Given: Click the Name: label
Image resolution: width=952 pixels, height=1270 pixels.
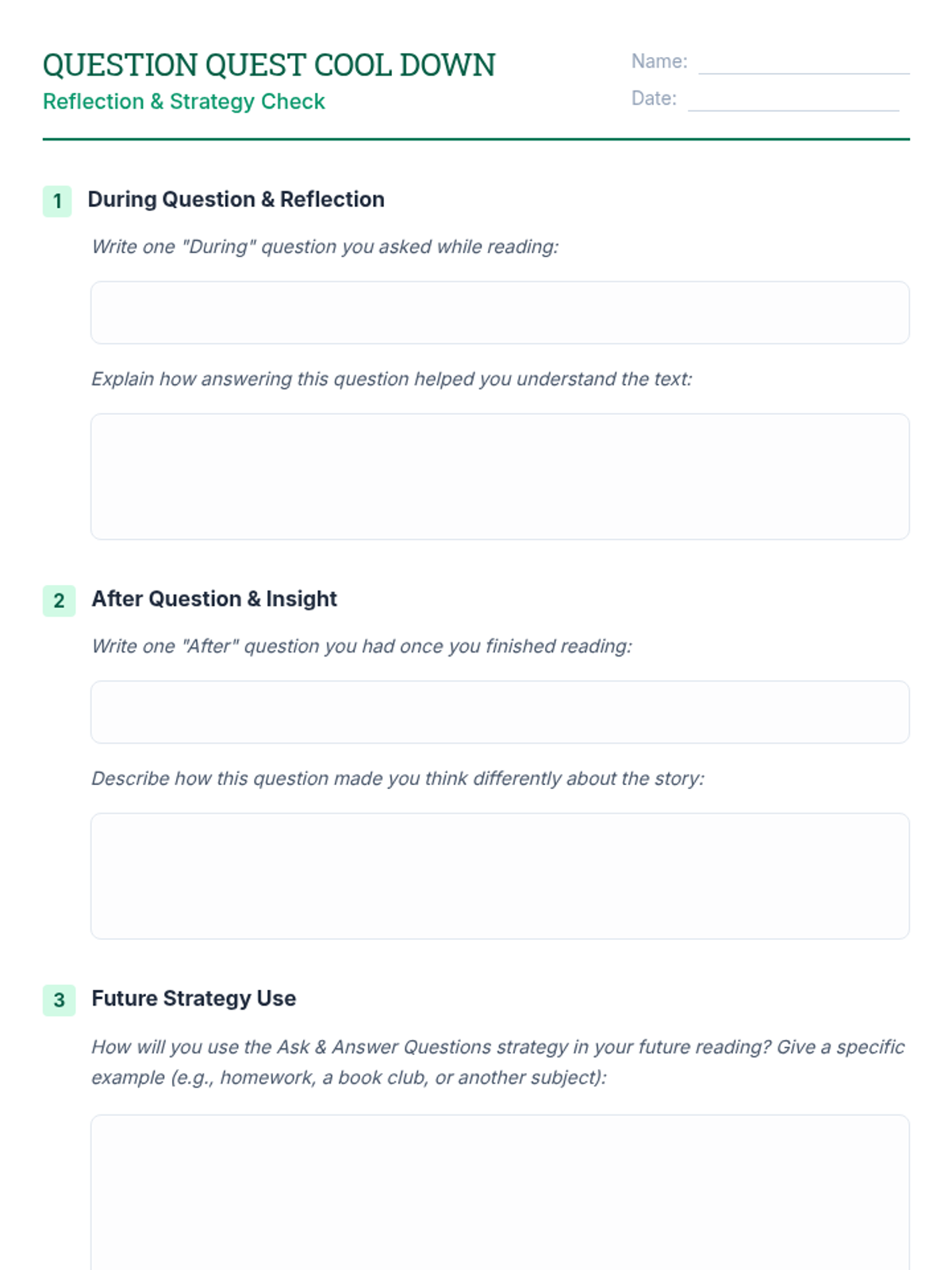Looking at the screenshot, I should (x=659, y=61).
